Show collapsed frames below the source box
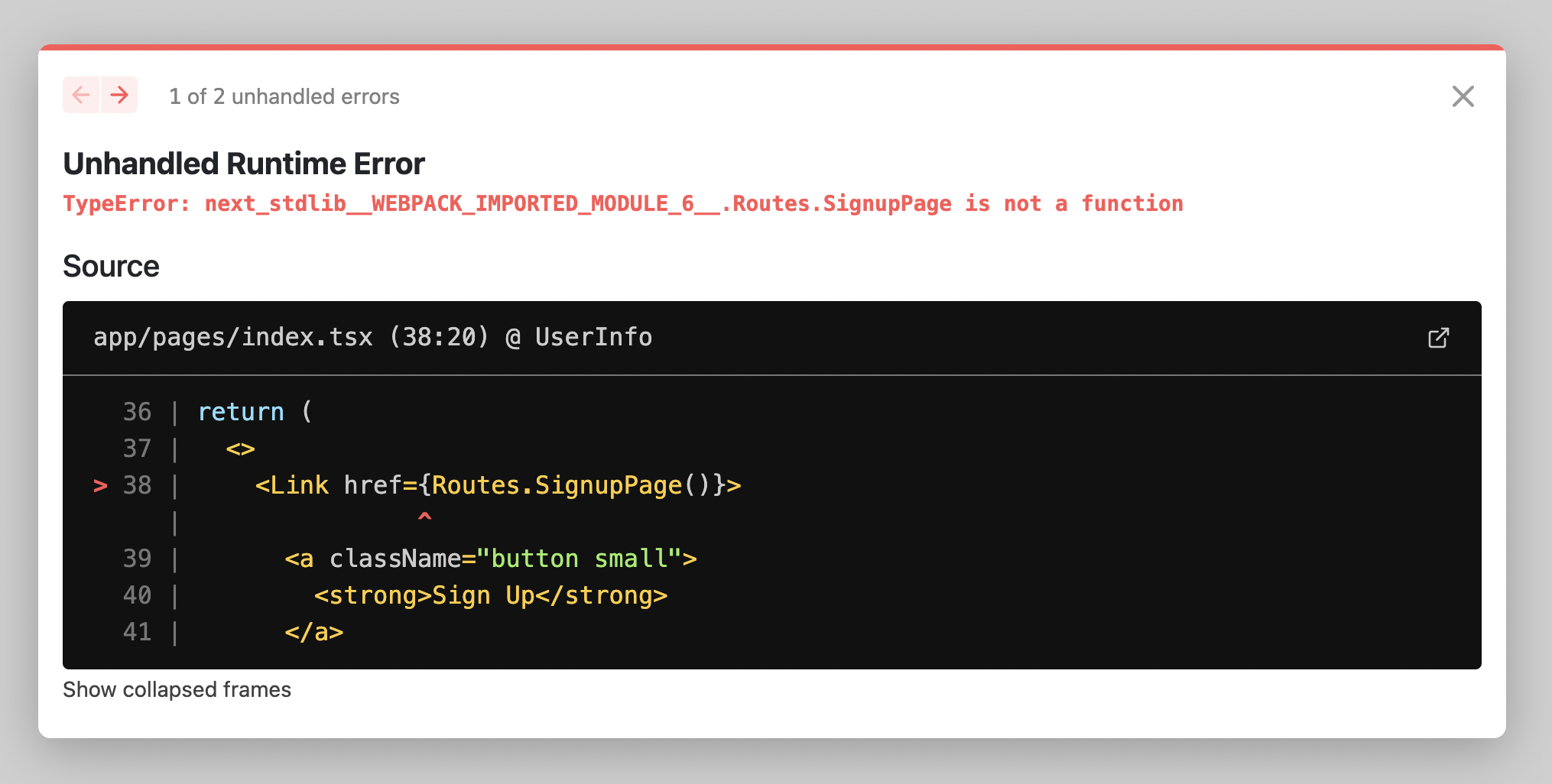1552x784 pixels. coord(177,688)
